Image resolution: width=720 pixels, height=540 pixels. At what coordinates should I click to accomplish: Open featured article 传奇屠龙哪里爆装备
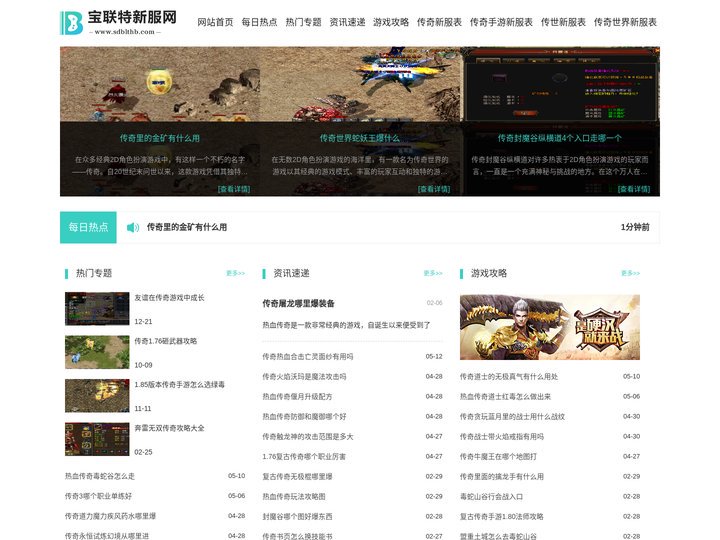pos(298,304)
